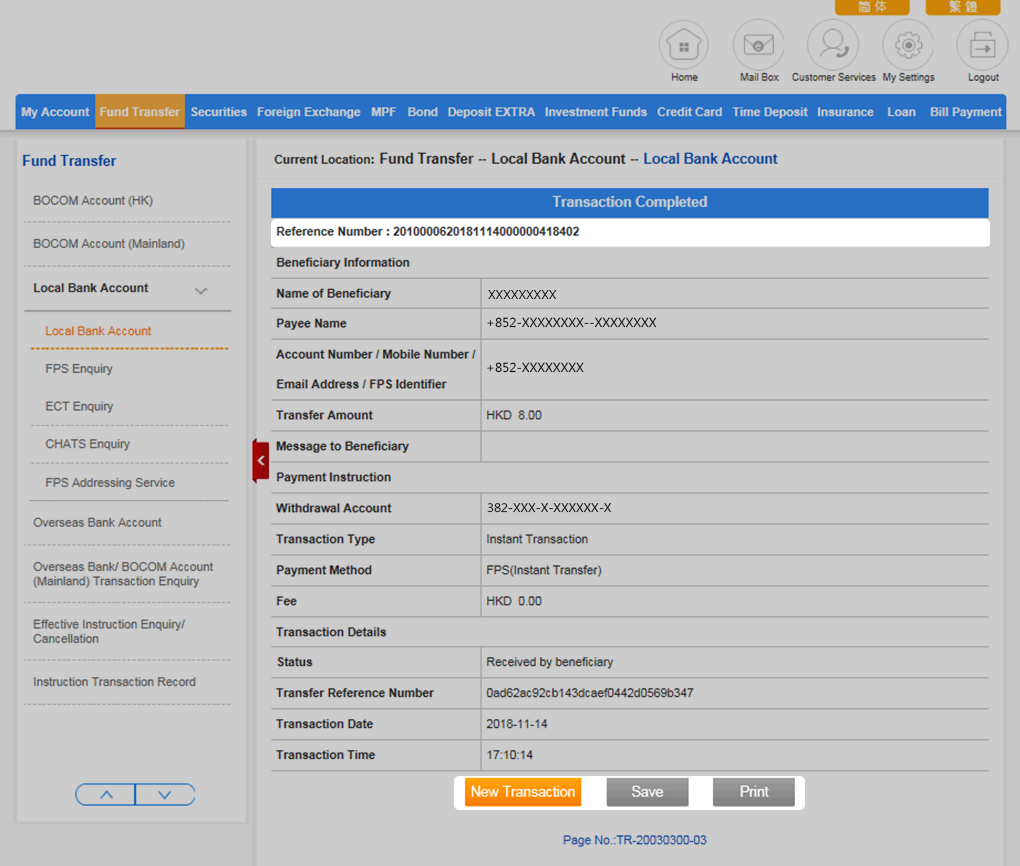Open the Mail Box icon
The height and width of the screenshot is (866, 1020).
759,46
